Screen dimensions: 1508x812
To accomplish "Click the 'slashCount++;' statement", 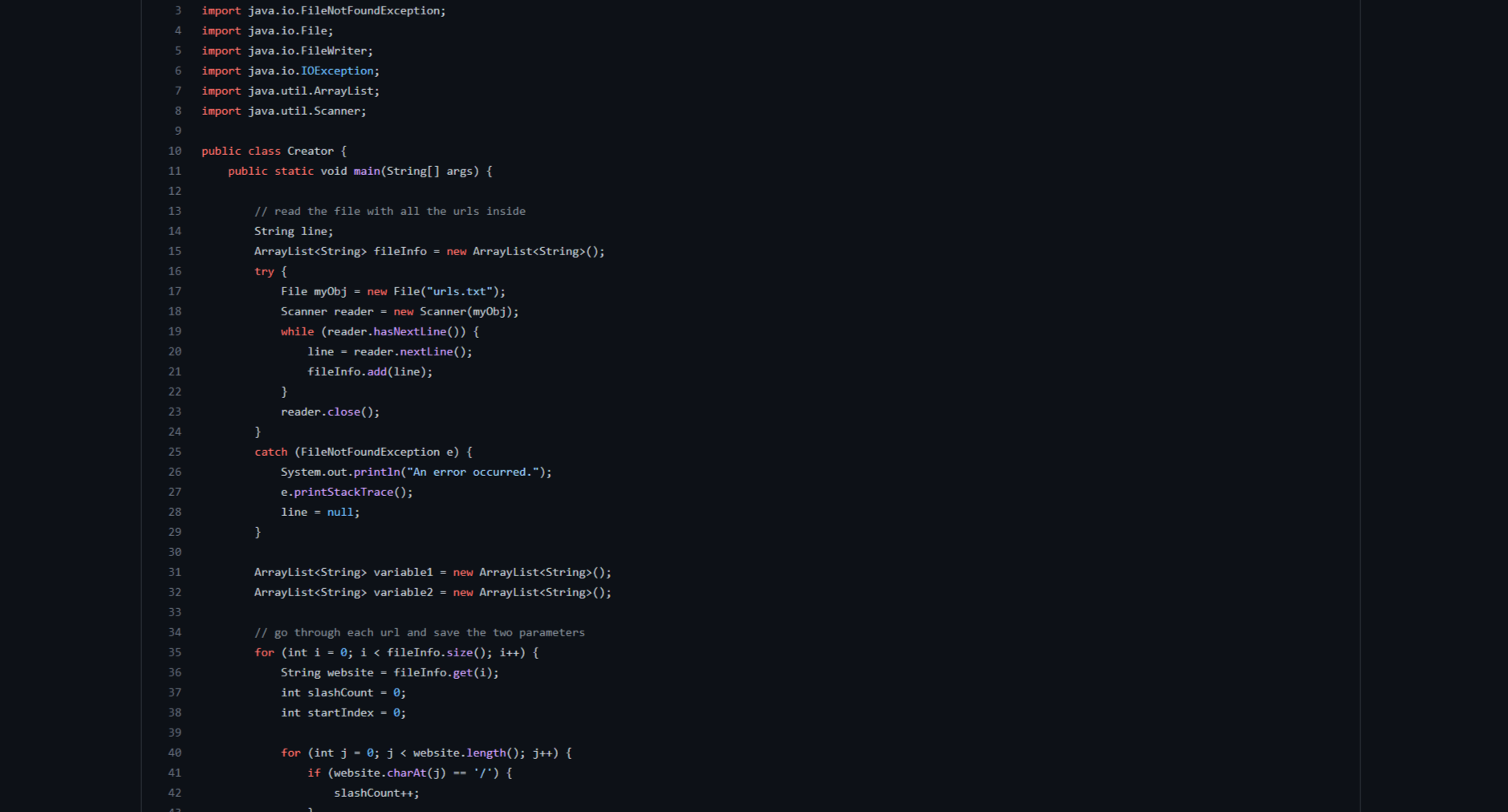I will pos(376,793).
